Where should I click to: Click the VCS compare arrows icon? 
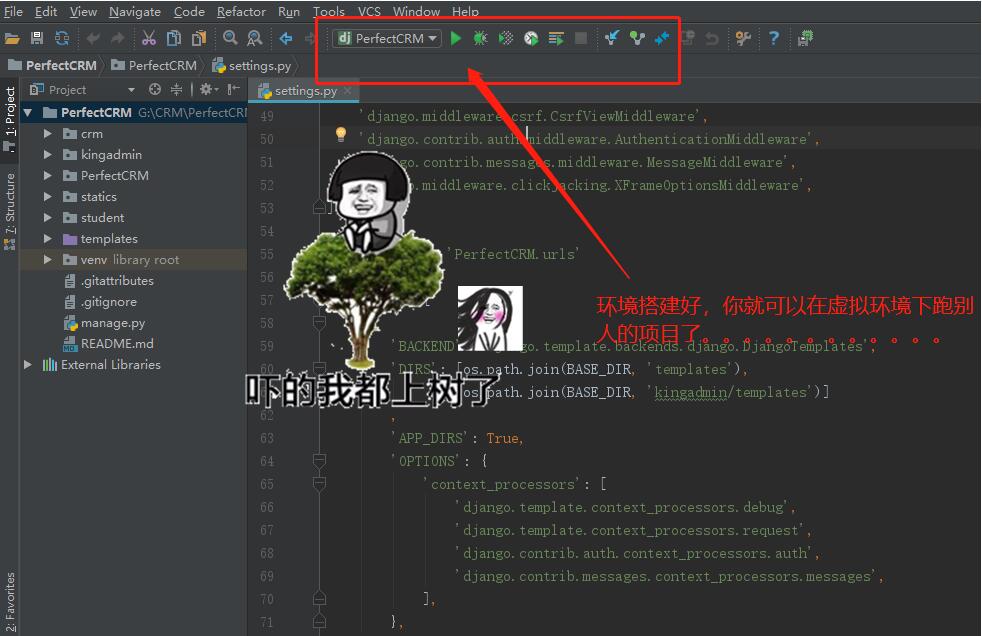662,38
